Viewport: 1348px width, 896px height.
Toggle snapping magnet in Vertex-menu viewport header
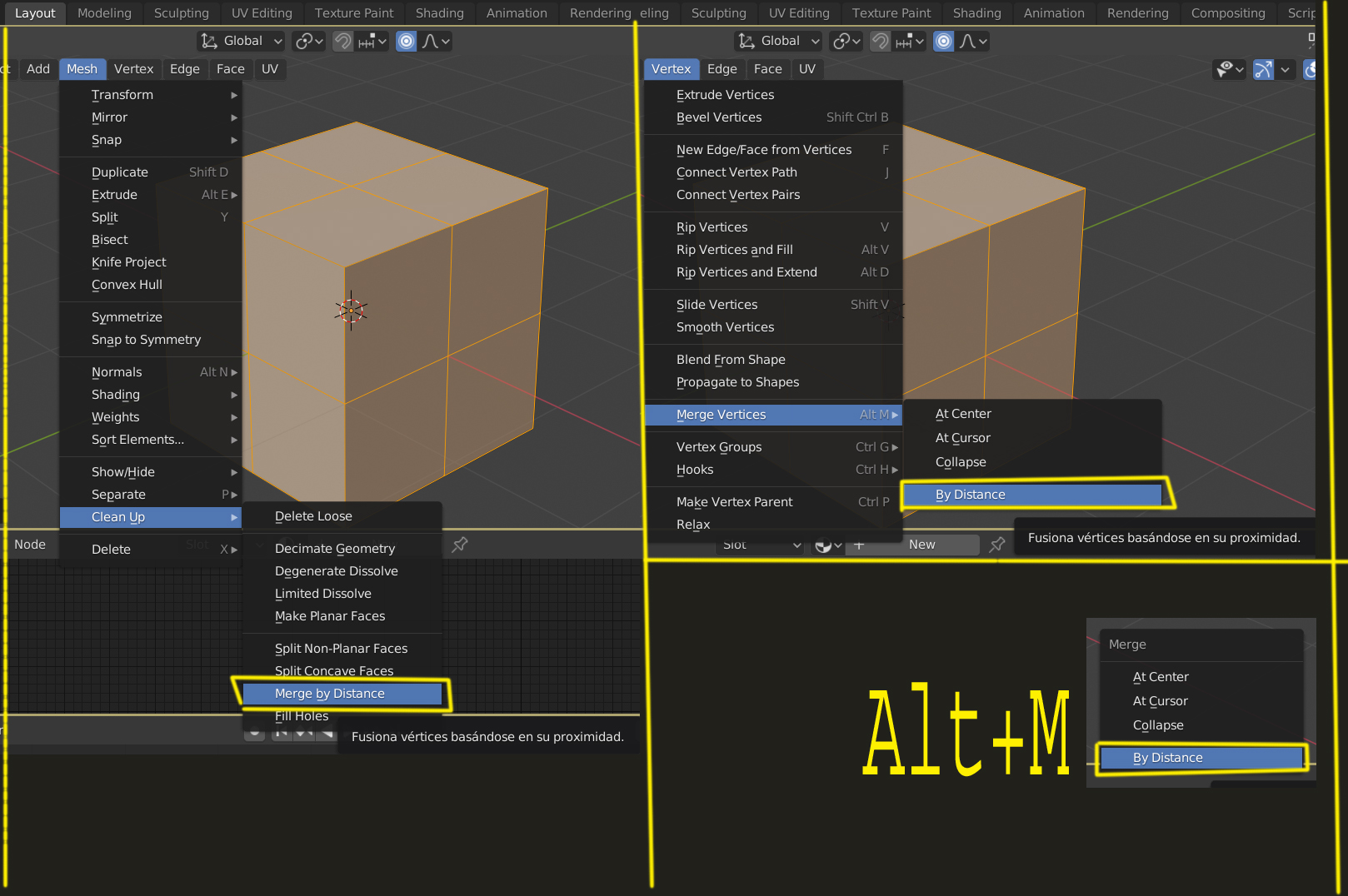coord(880,41)
